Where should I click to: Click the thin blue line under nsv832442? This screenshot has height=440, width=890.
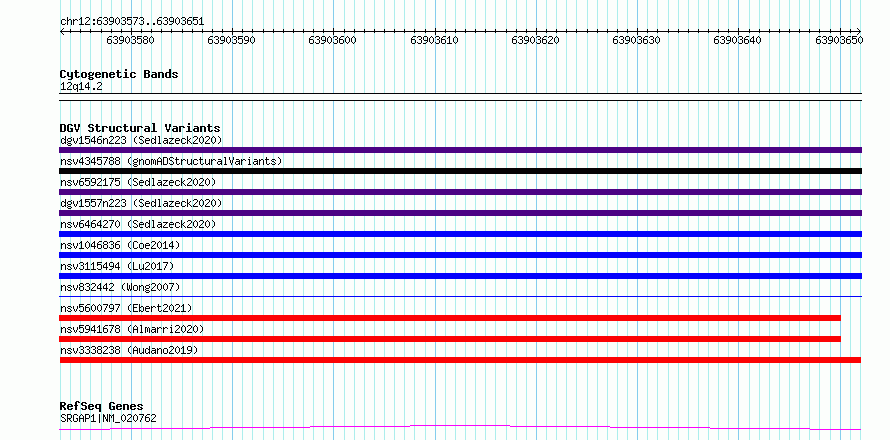click(x=460, y=296)
